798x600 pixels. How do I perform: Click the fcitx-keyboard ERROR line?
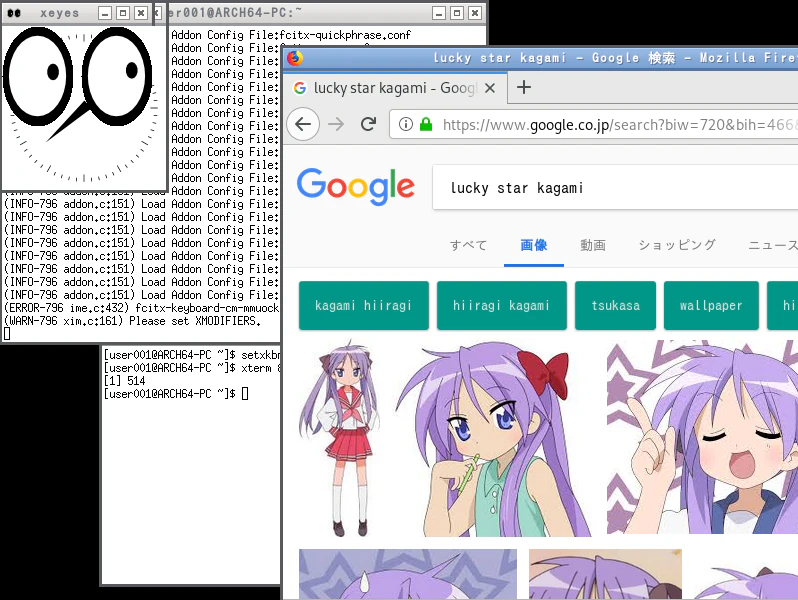141,308
